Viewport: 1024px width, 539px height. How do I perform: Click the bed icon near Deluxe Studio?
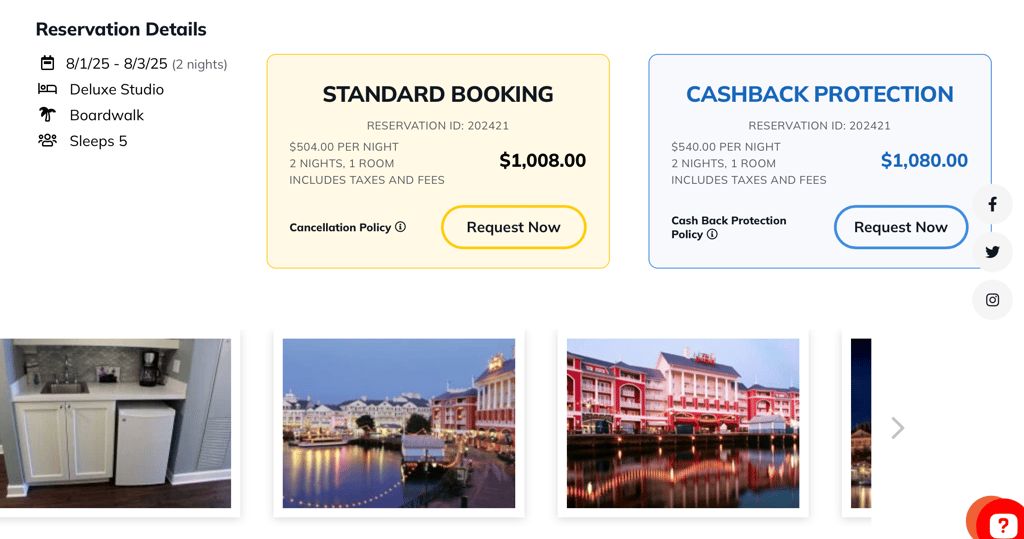pos(47,89)
